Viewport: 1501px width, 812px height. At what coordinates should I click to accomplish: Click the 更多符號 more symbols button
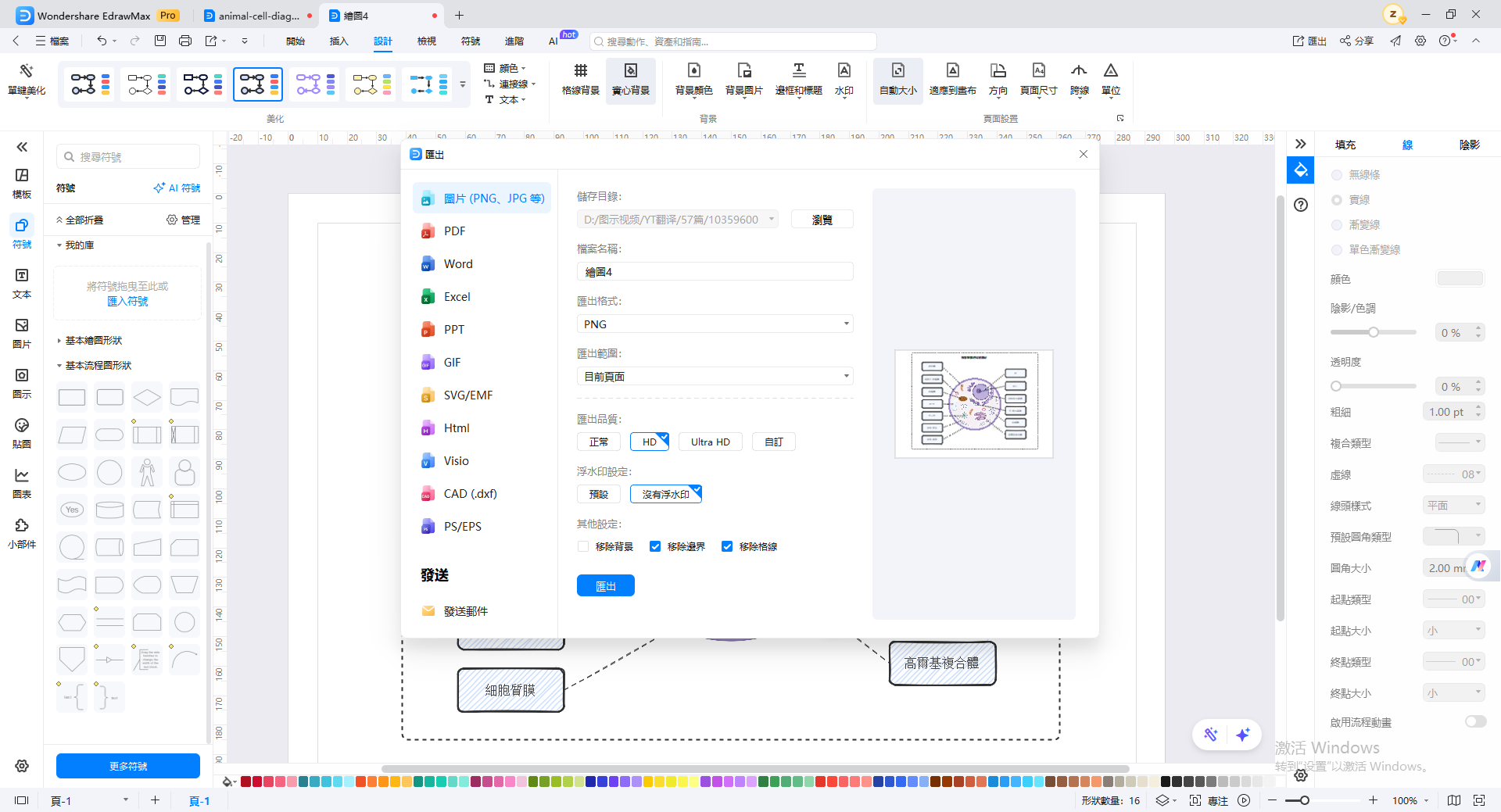click(x=128, y=766)
